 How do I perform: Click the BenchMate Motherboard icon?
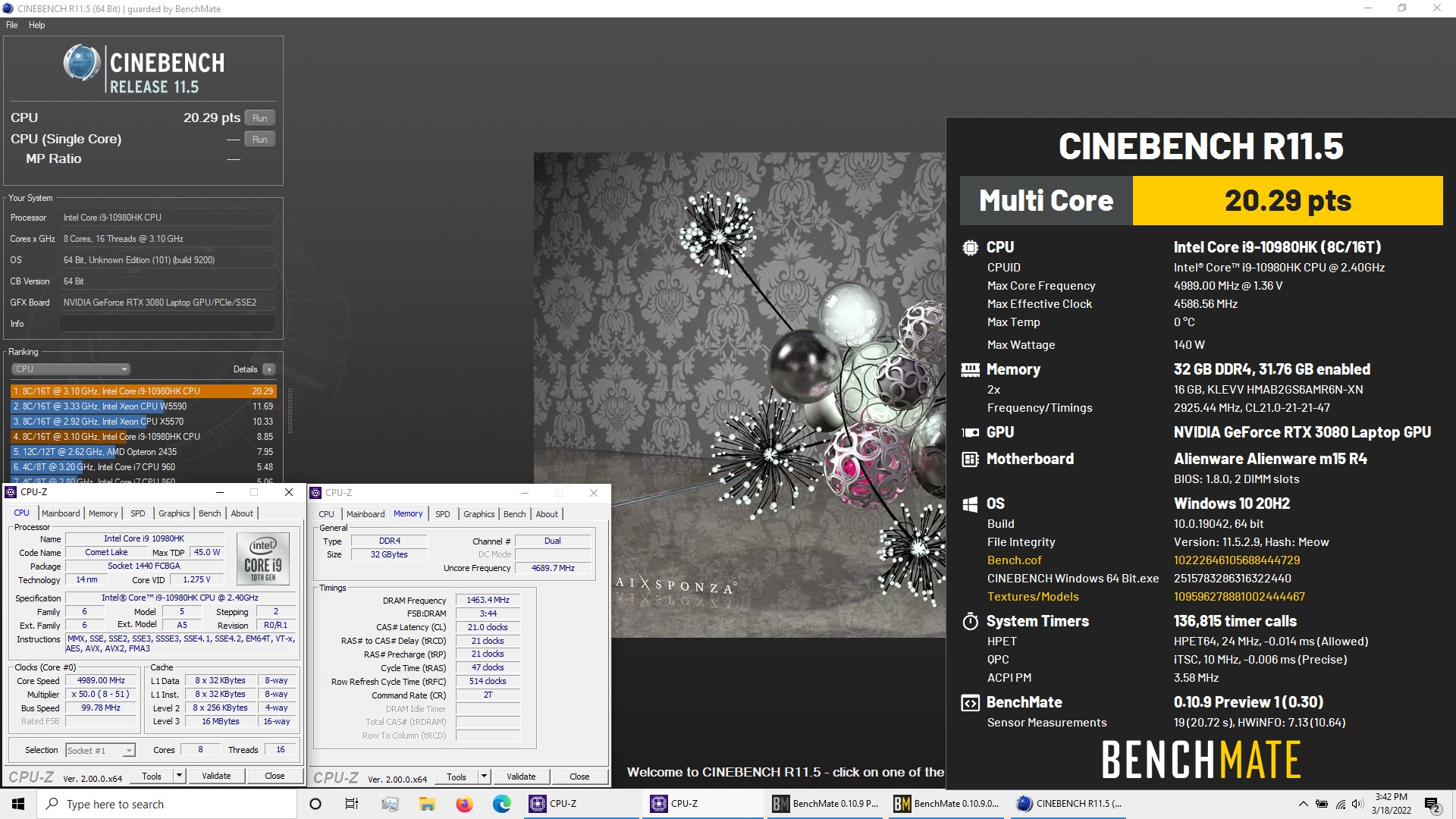pyautogui.click(x=970, y=459)
